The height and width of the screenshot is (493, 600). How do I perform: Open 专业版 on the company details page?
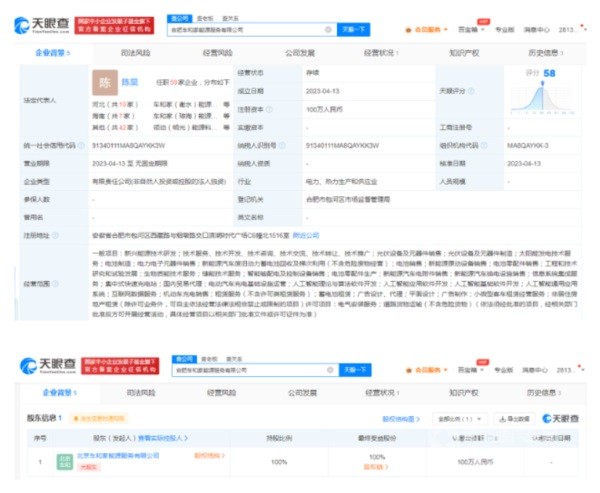[504, 30]
